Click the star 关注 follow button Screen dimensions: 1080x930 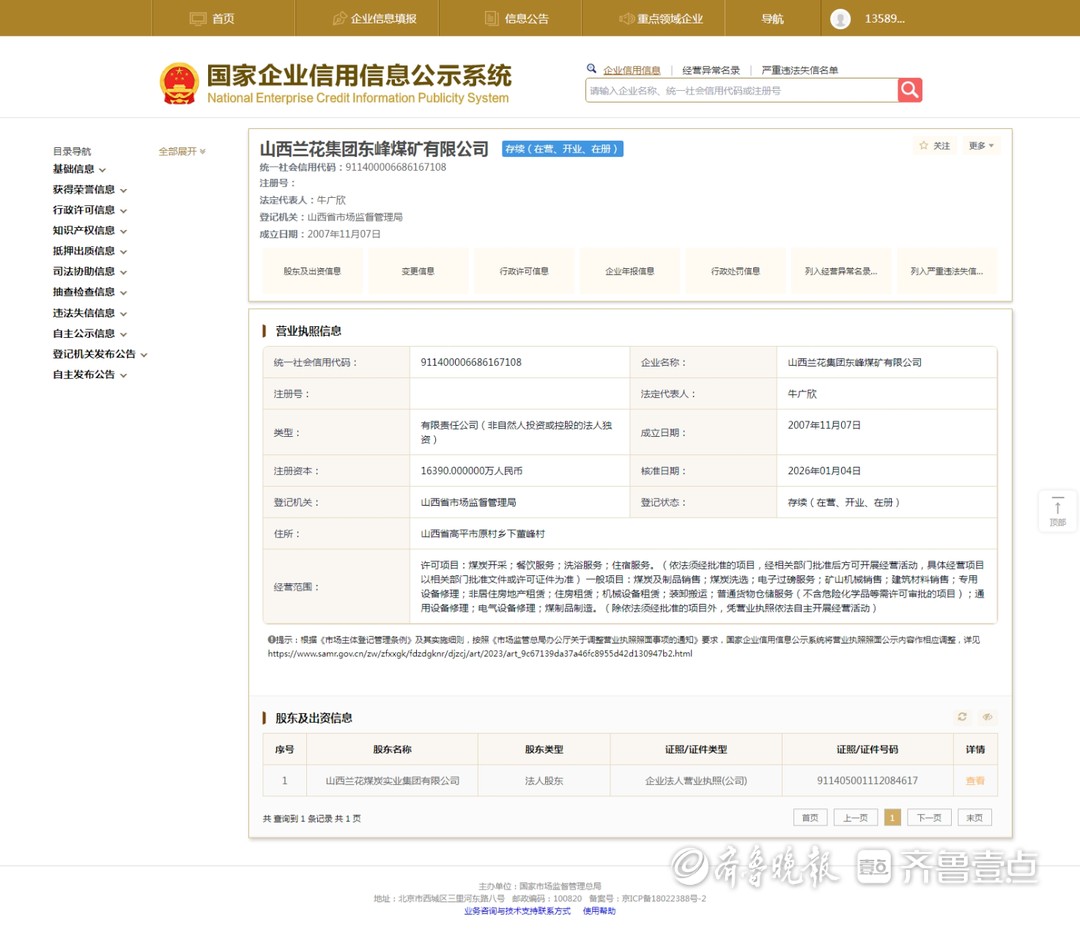pos(935,145)
